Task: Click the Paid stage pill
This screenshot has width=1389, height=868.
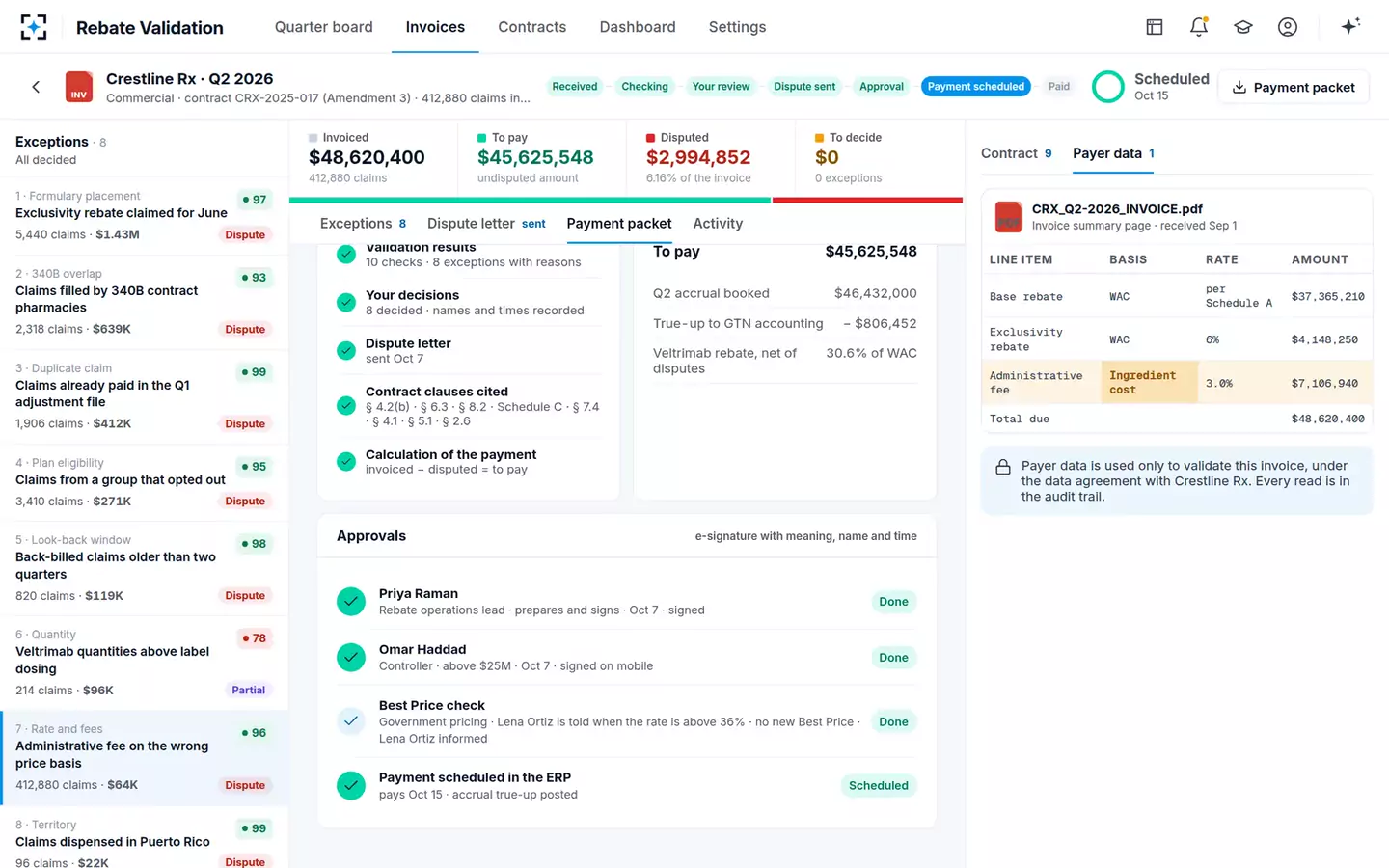Action: 1059,87
